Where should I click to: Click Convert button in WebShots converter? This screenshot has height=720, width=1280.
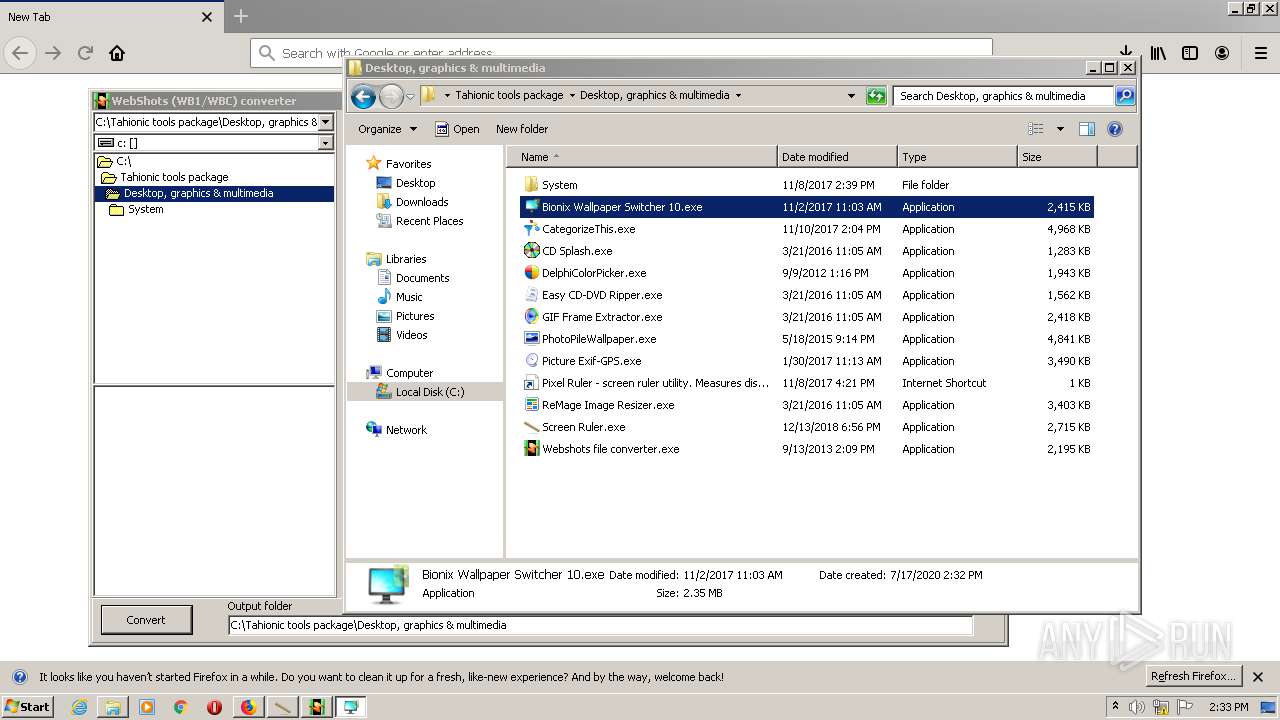(x=146, y=620)
